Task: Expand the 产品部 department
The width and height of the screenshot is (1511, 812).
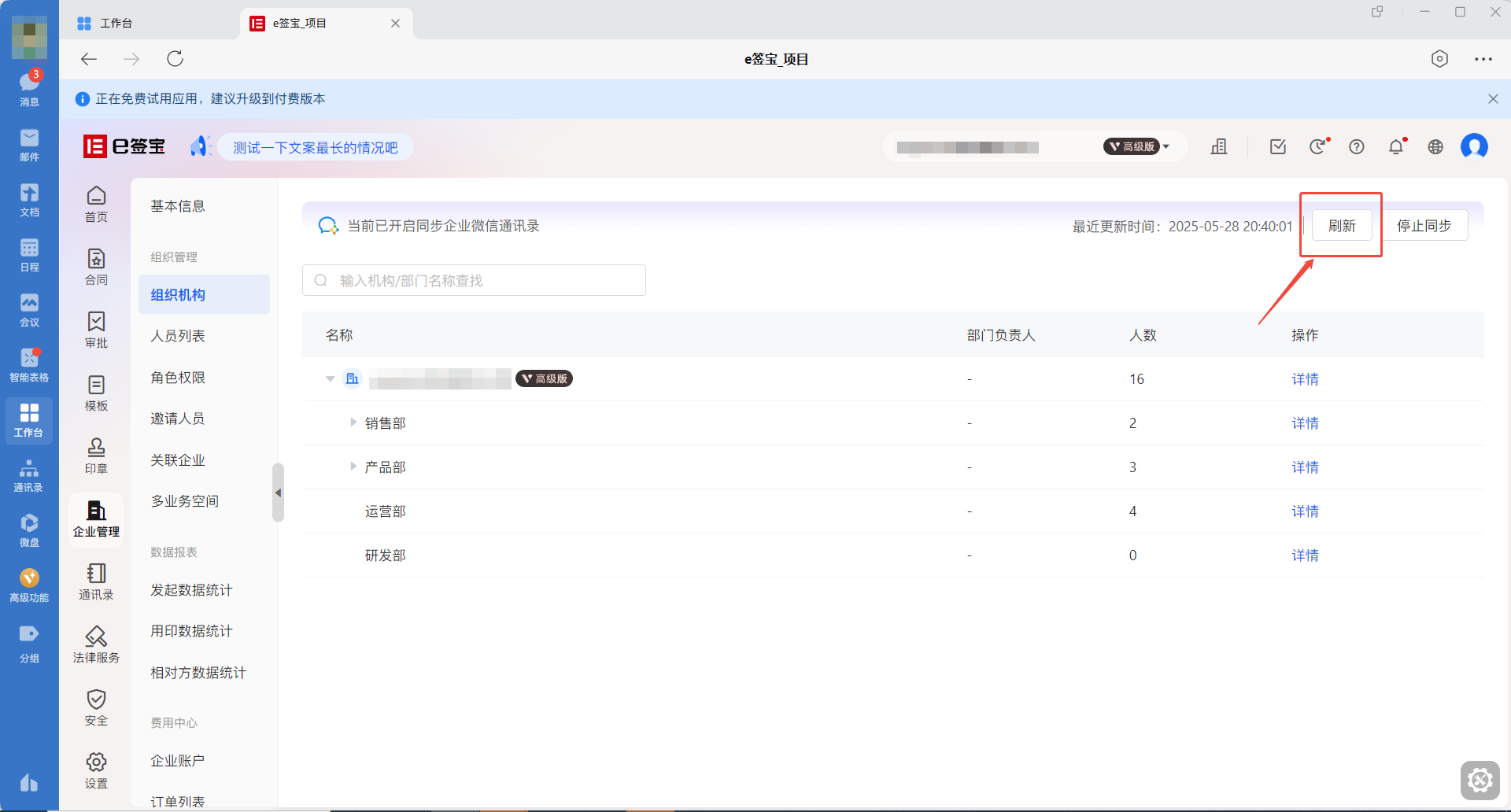Action: pyautogui.click(x=353, y=467)
